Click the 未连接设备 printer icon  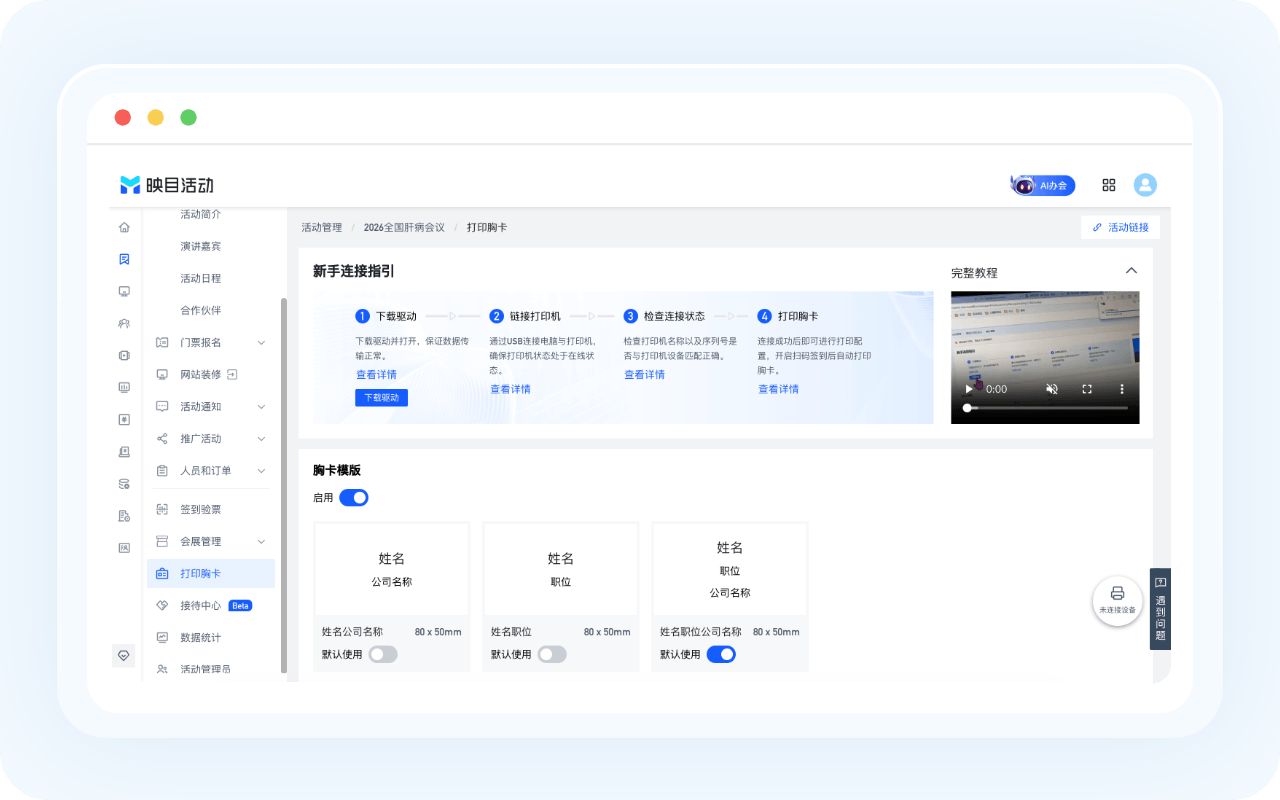[1117, 600]
